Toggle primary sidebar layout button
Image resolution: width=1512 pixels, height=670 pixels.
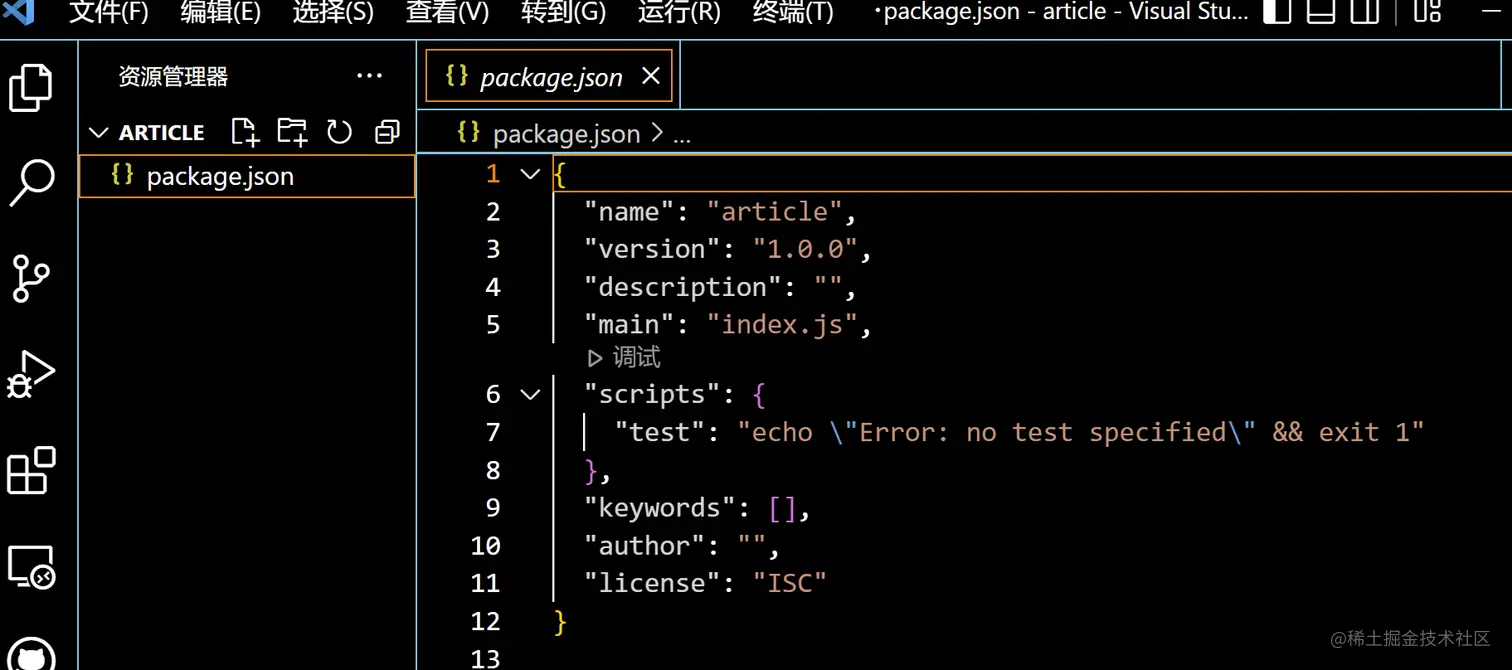click(1277, 12)
